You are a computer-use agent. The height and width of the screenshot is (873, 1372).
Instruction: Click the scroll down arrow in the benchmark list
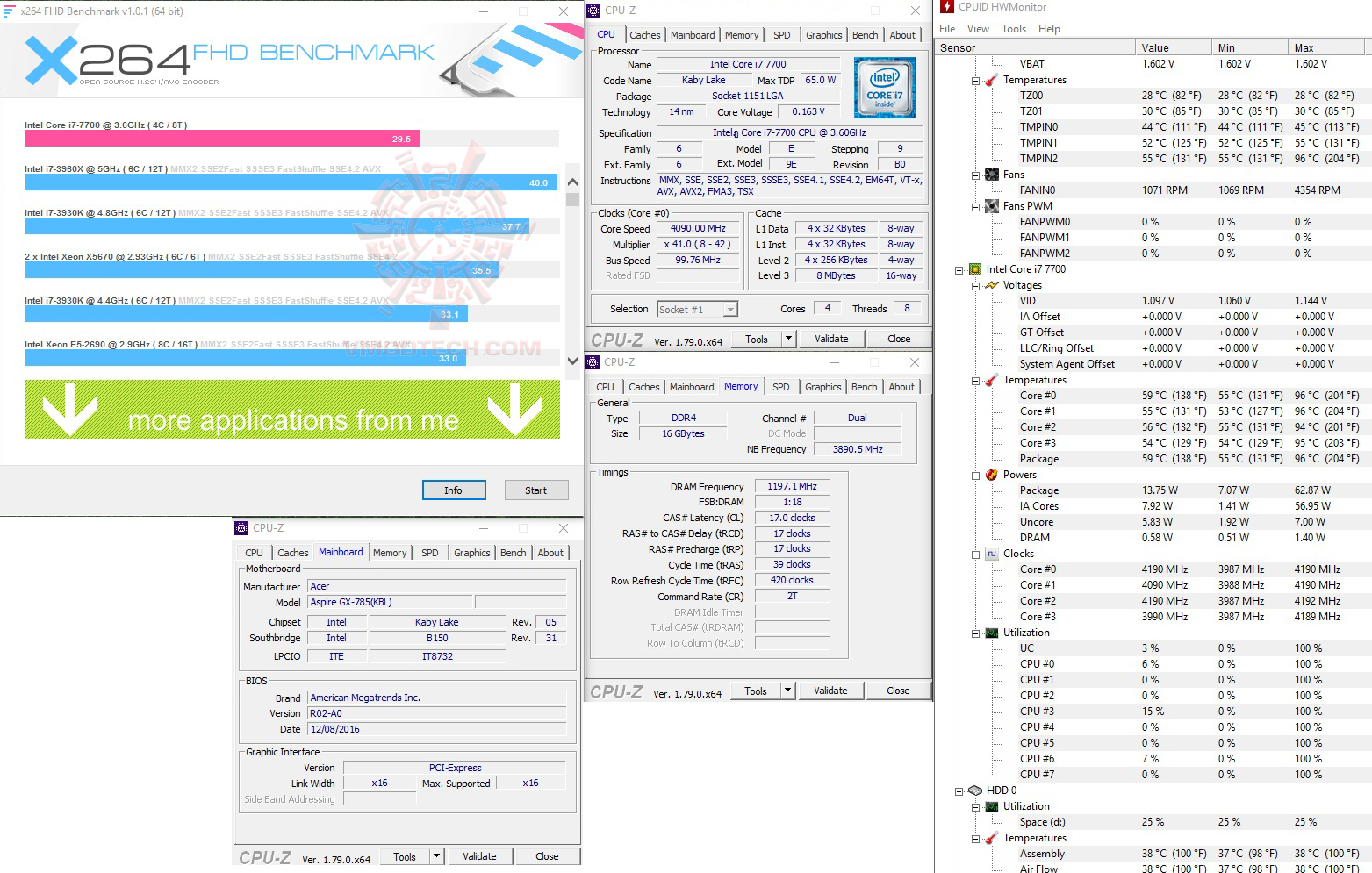(x=573, y=360)
